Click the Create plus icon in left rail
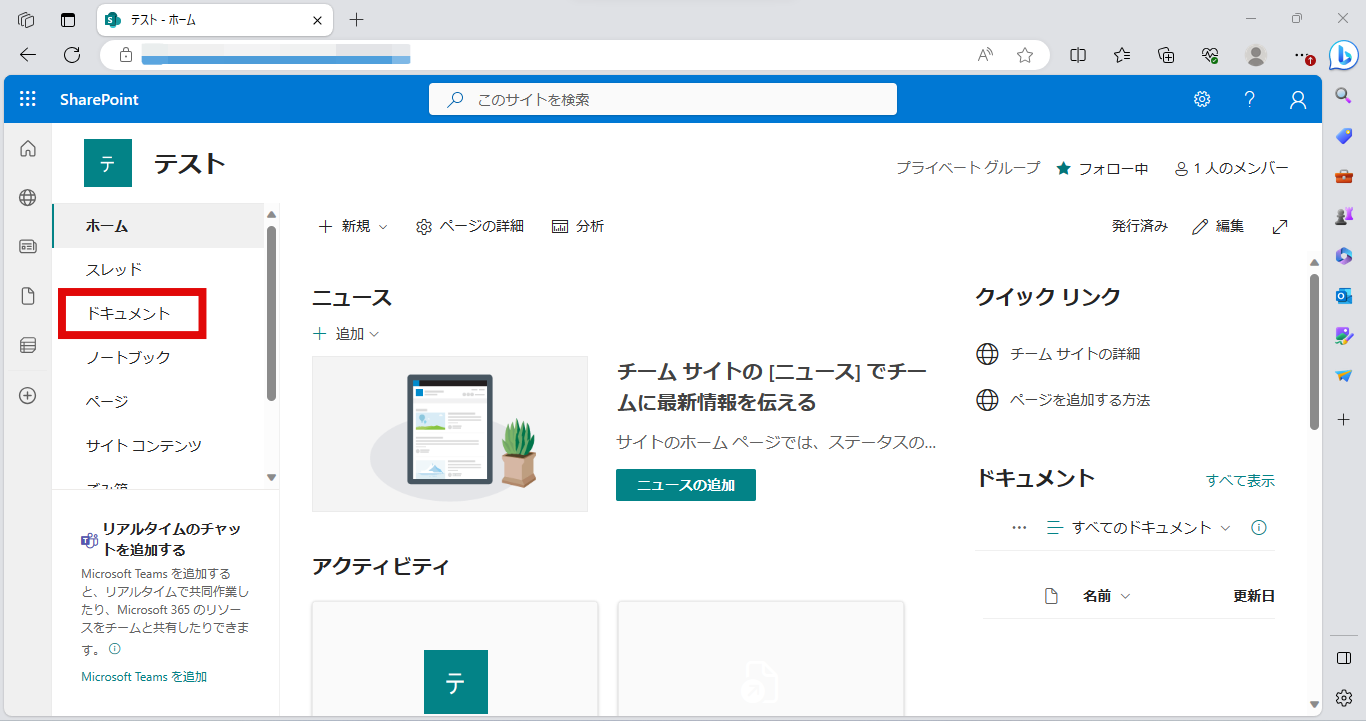This screenshot has width=1366, height=721. point(28,395)
